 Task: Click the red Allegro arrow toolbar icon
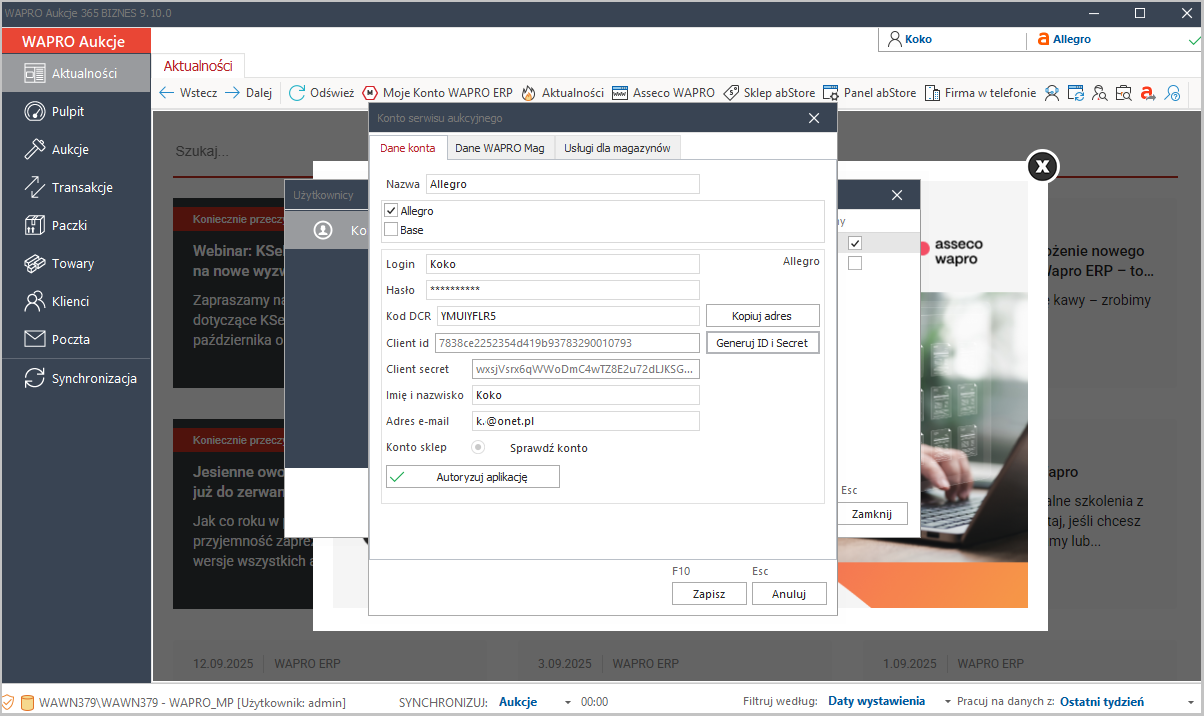1147,93
